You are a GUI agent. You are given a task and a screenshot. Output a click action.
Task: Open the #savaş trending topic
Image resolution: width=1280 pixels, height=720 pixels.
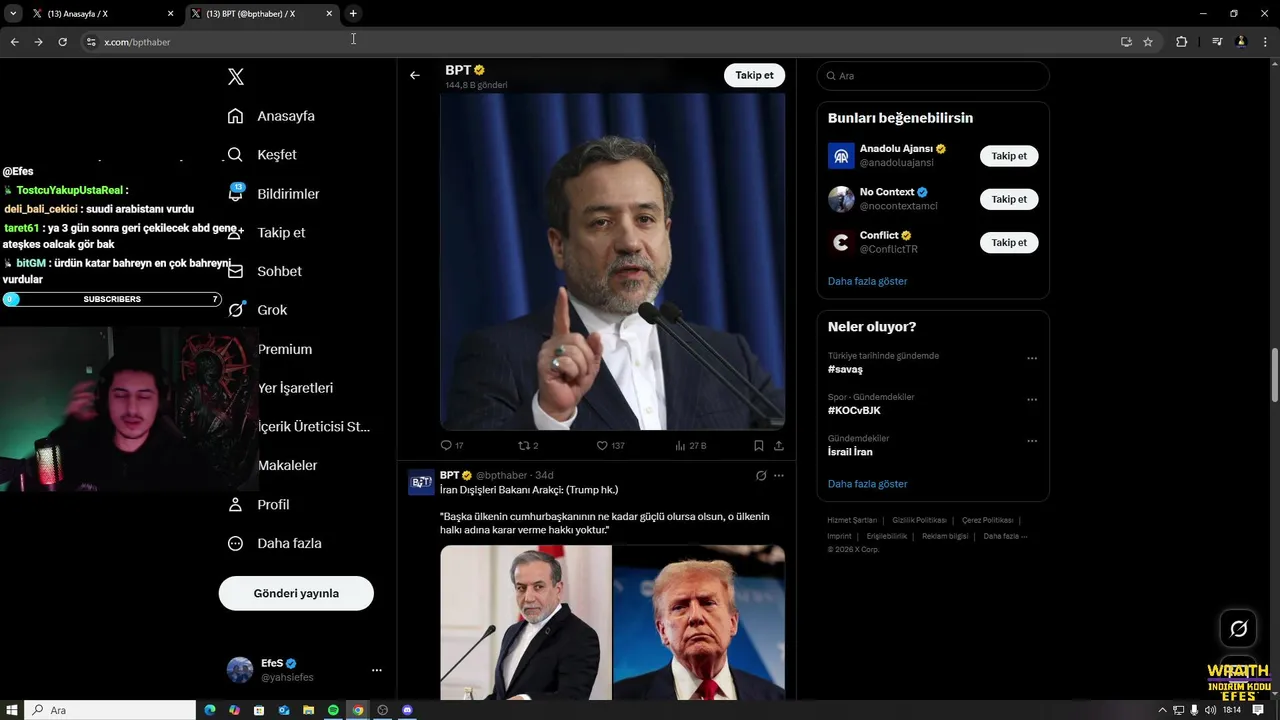(x=845, y=369)
